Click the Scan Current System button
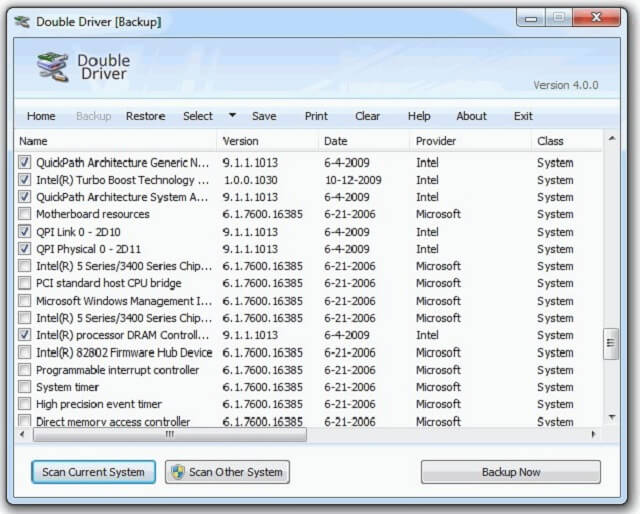Image resolution: width=640 pixels, height=514 pixels. tap(93, 472)
